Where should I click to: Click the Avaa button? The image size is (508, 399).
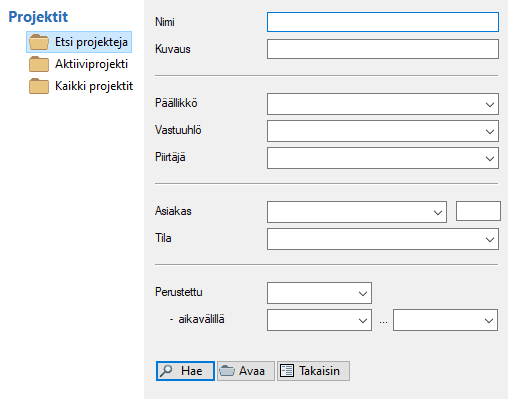pyautogui.click(x=246, y=371)
